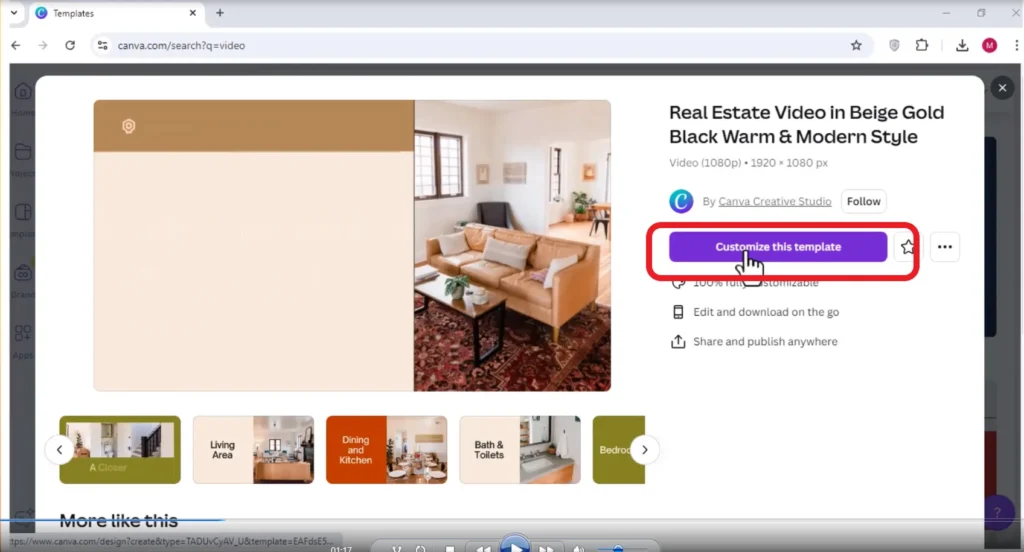
Task: Star this template as a favorite
Action: (x=907, y=247)
